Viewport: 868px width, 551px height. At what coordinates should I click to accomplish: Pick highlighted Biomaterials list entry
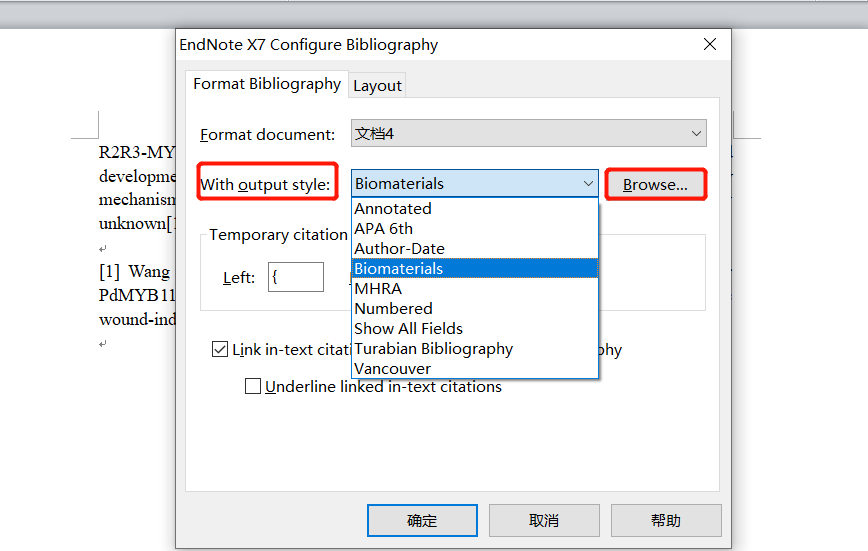(475, 269)
